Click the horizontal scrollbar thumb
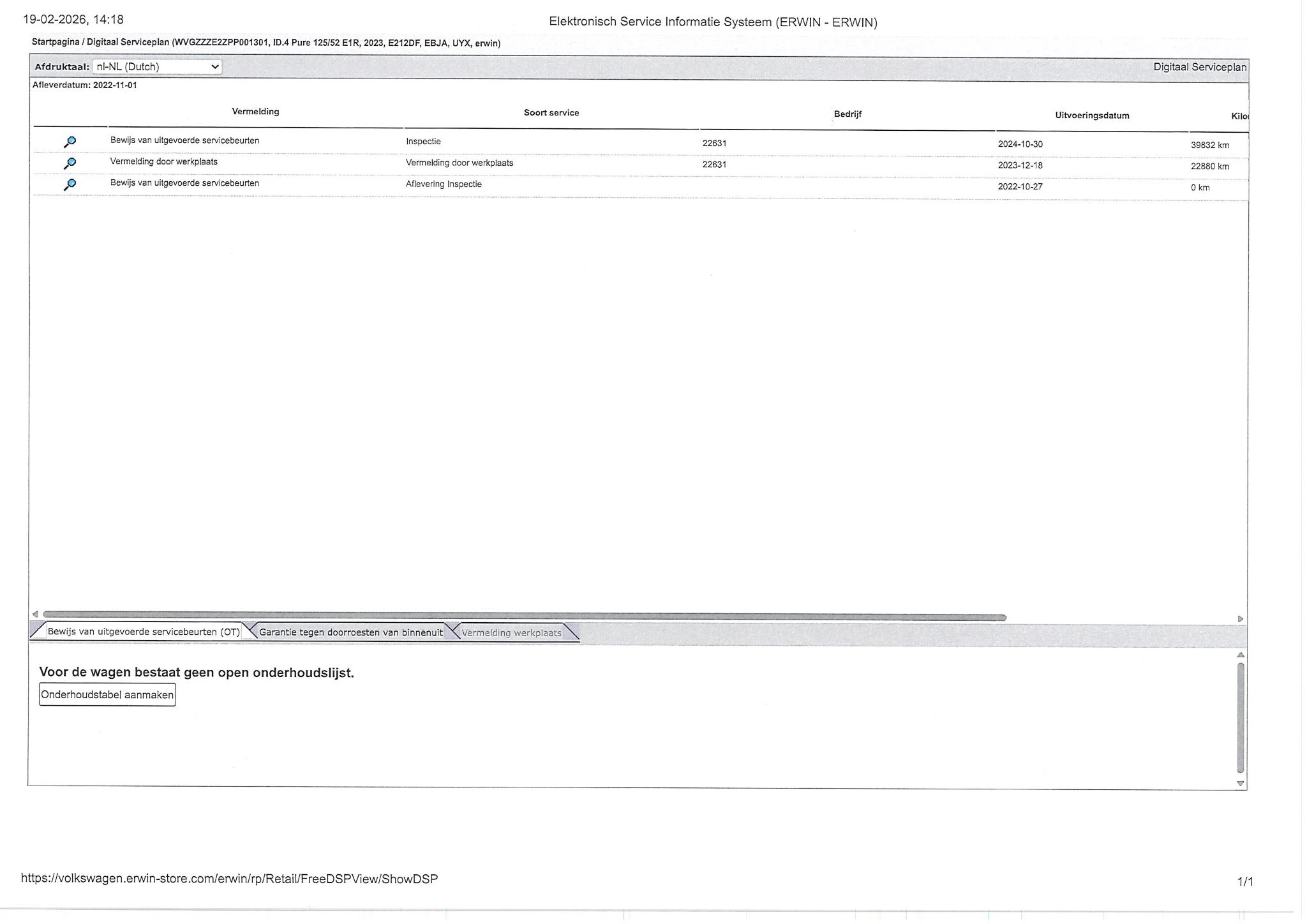 click(x=523, y=616)
